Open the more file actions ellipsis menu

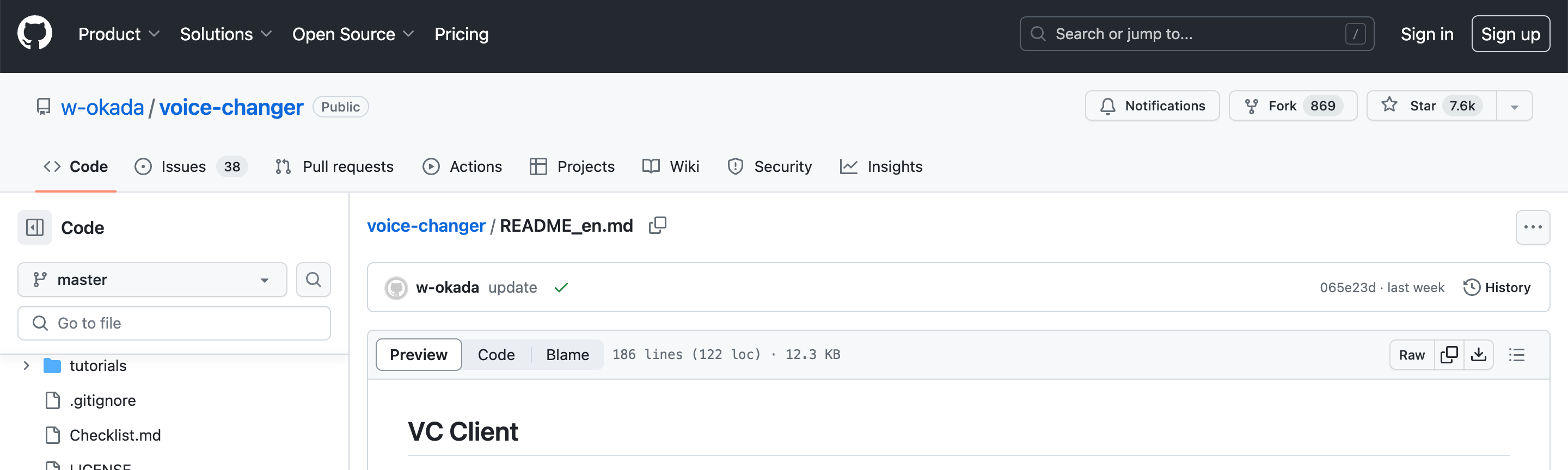[1532, 227]
